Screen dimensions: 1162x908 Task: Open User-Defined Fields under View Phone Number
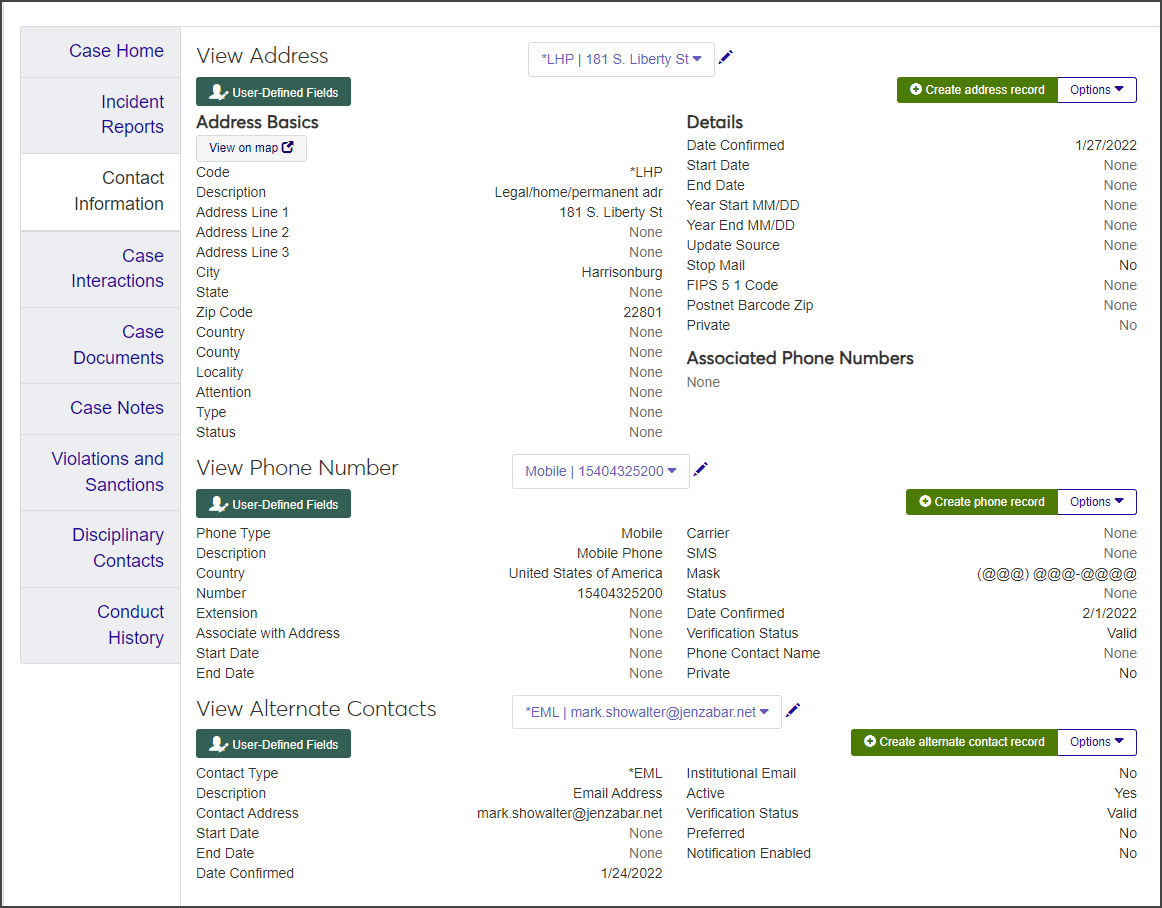[273, 504]
